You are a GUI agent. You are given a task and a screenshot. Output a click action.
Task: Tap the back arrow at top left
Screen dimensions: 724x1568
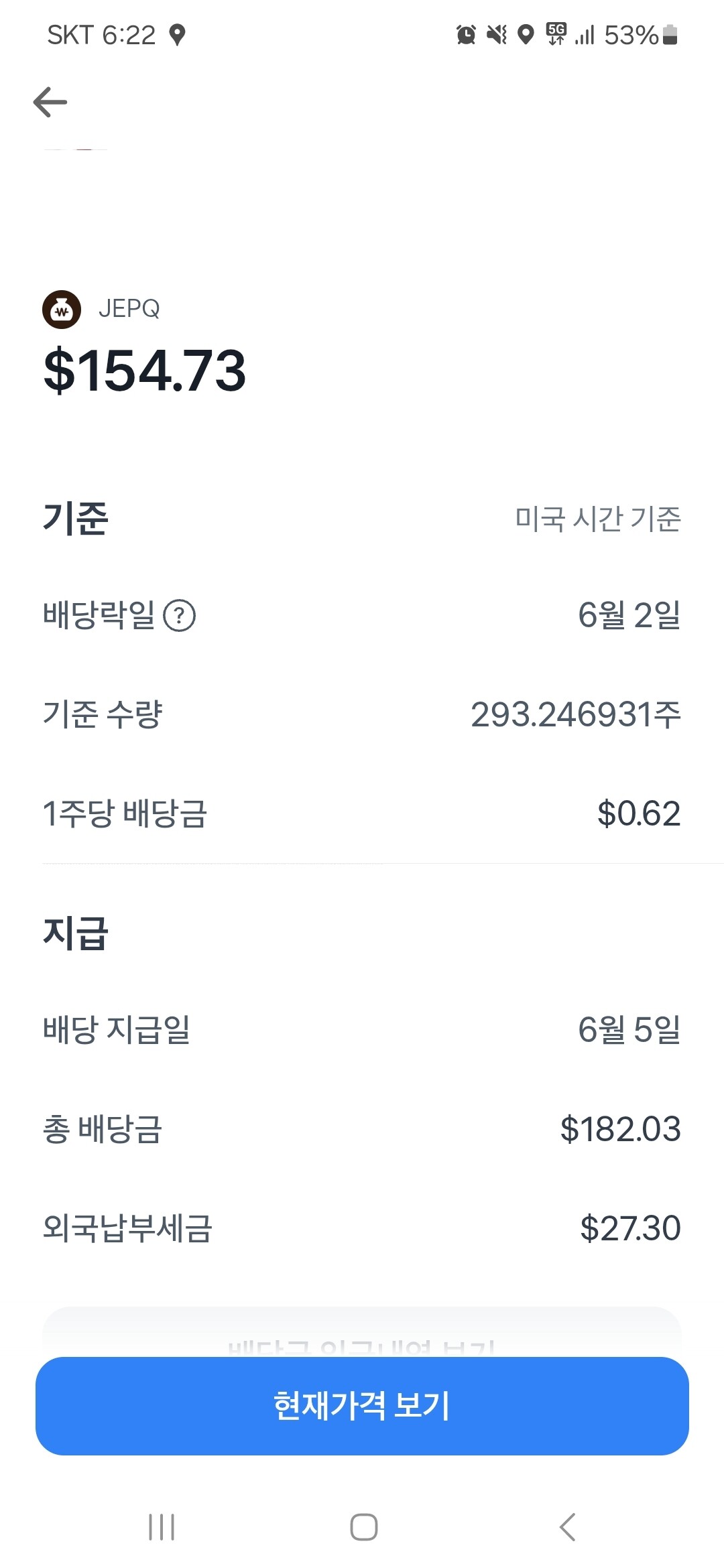point(50,102)
